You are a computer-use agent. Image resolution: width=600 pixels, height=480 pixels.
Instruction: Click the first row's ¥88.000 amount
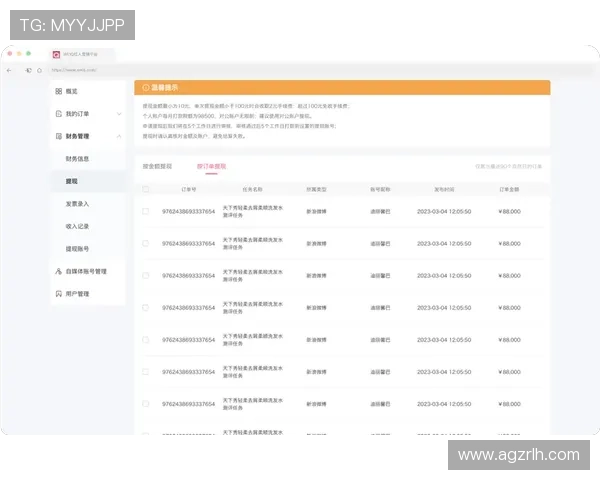tap(509, 212)
